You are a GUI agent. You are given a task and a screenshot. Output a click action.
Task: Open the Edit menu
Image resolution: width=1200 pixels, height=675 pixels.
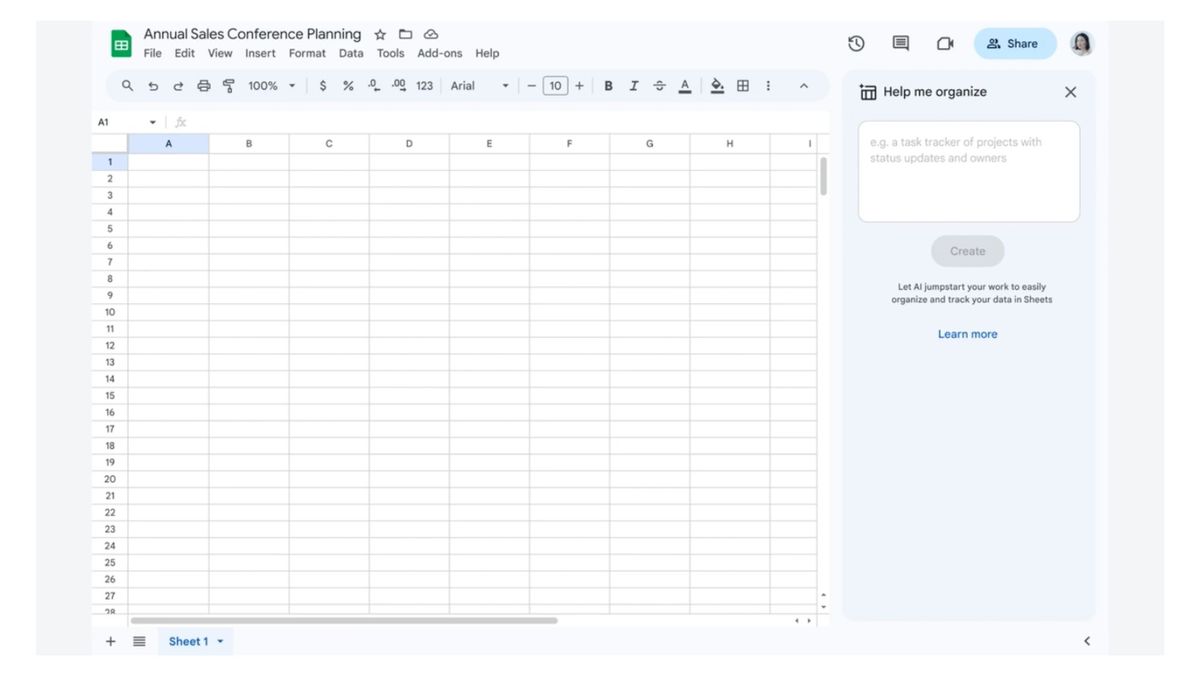click(185, 53)
